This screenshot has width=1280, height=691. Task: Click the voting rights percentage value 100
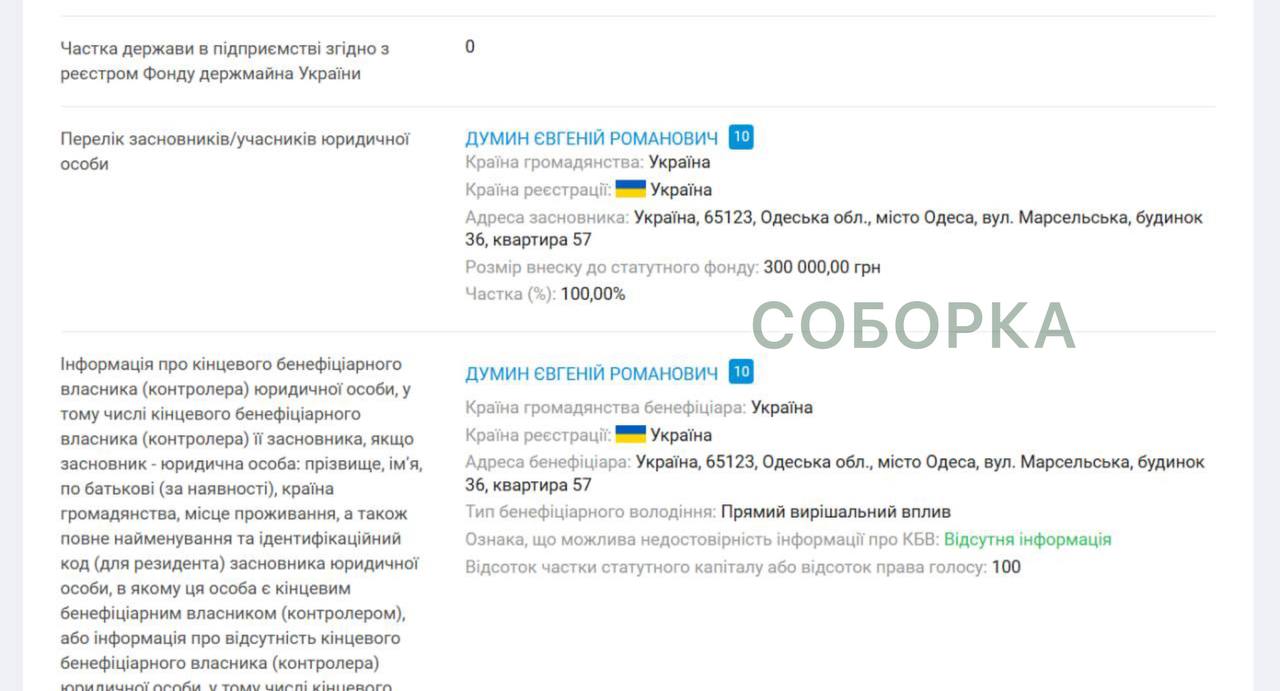pyautogui.click(x=1006, y=567)
